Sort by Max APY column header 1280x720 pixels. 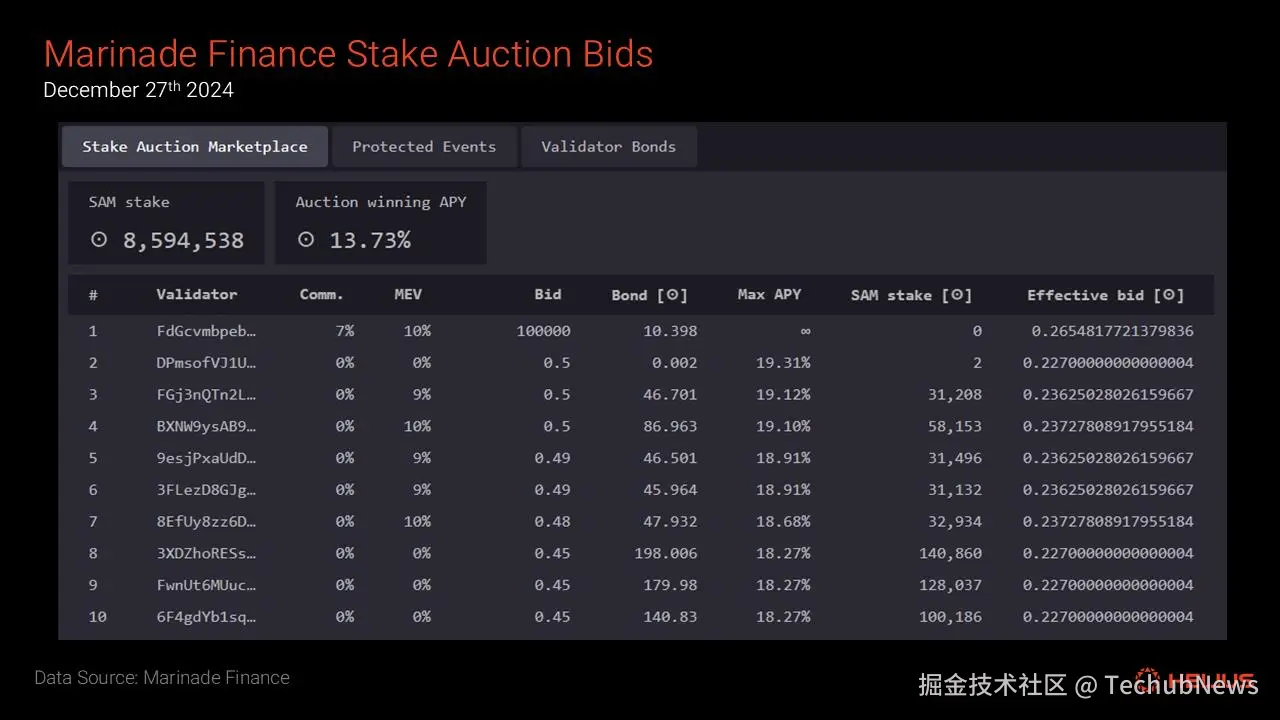(769, 295)
